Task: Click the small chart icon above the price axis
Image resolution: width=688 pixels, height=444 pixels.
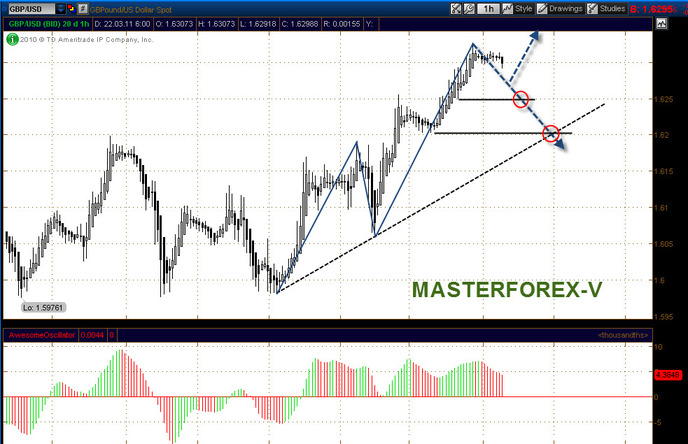Action: tap(661, 24)
